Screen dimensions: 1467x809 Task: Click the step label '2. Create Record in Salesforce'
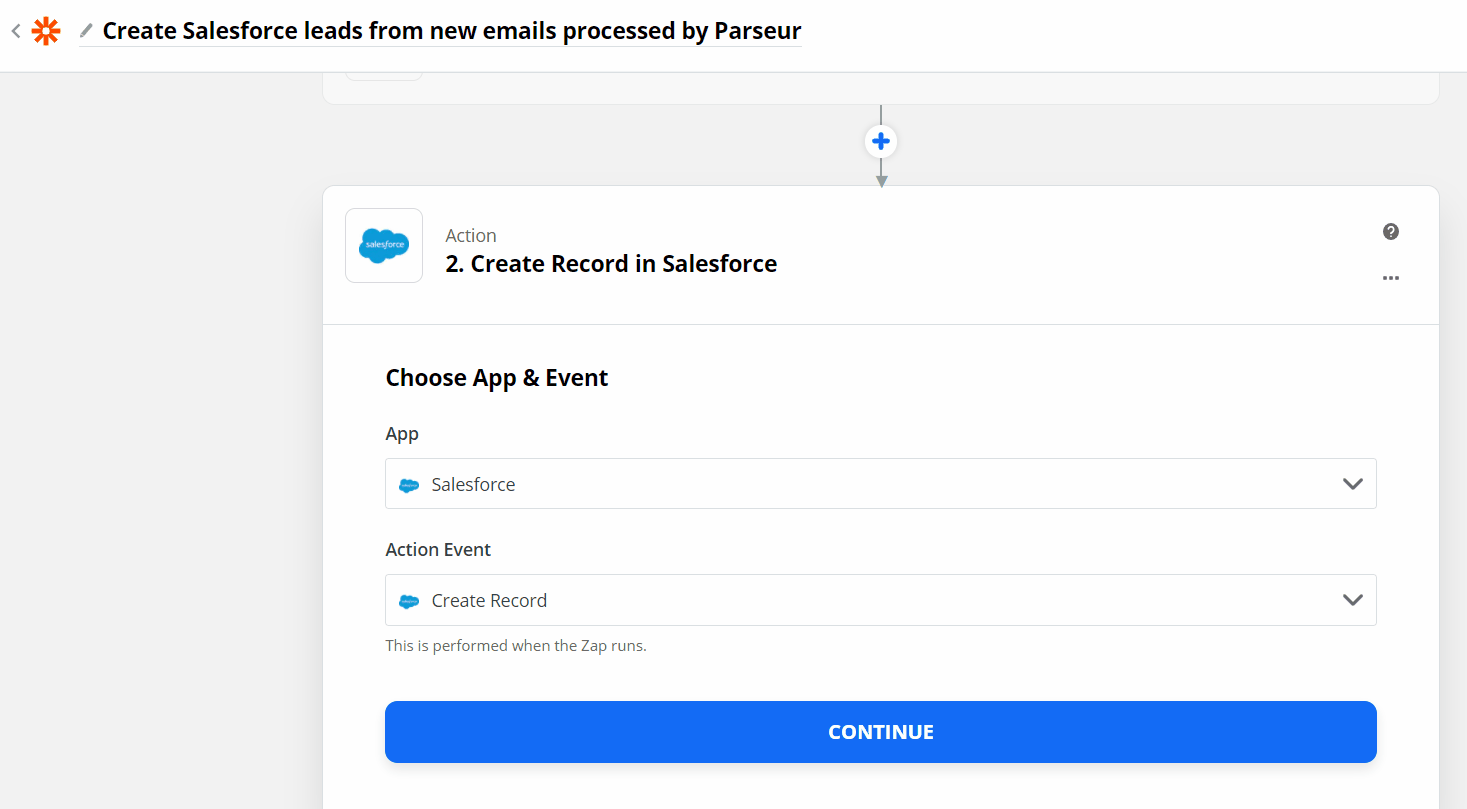tap(611, 263)
